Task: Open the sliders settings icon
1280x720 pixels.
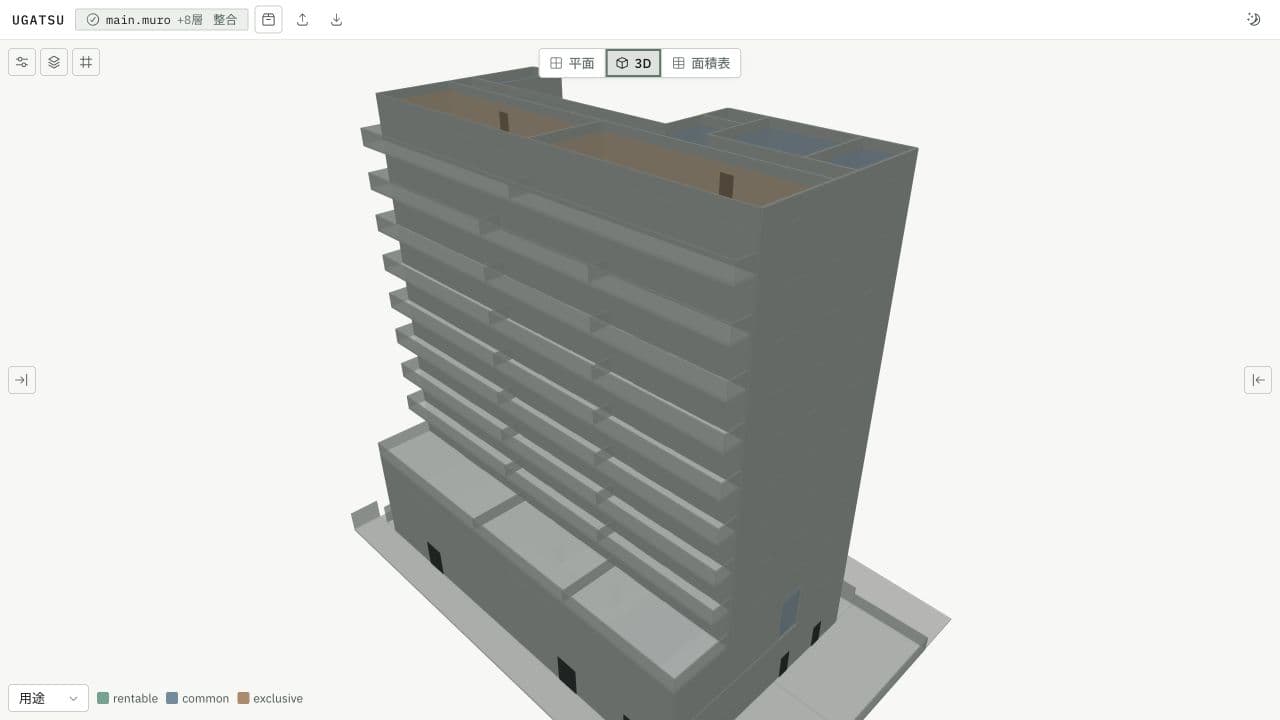Action: (22, 62)
